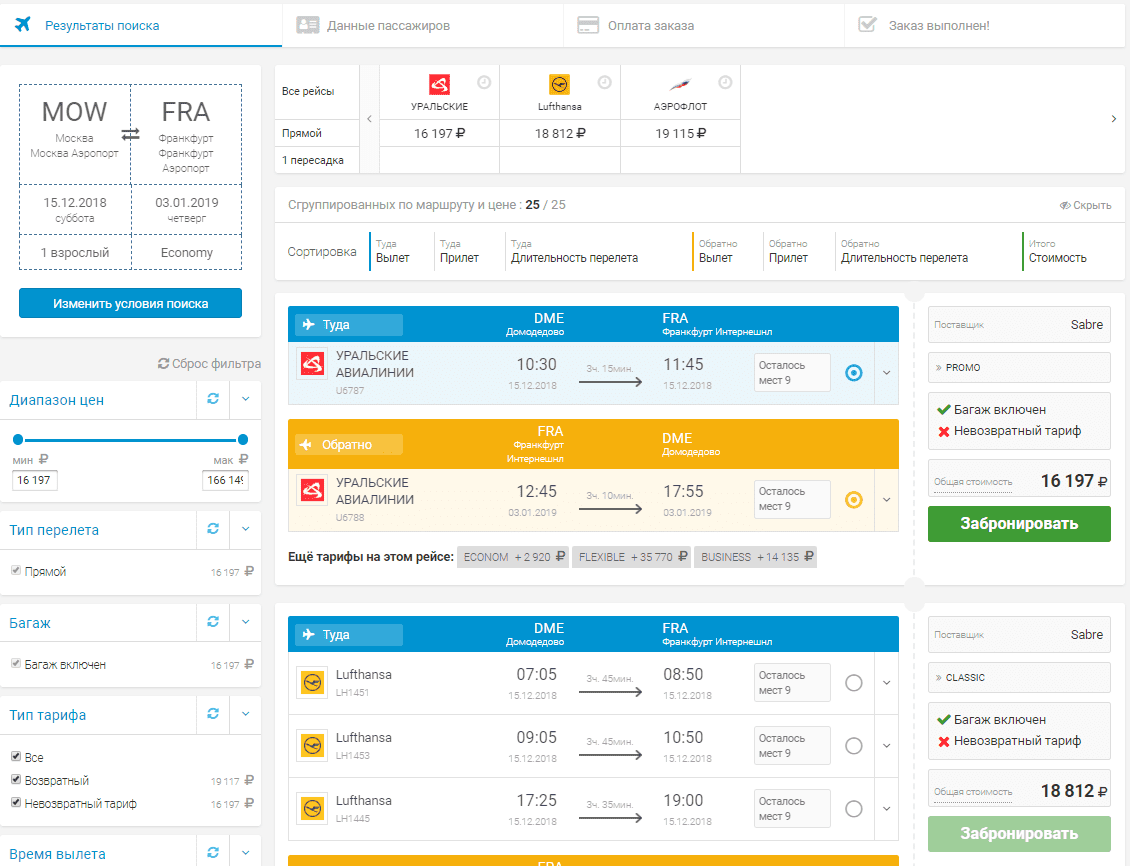Click the clock icon next to Аэрофлот column
This screenshot has height=866, width=1130.
(x=725, y=82)
